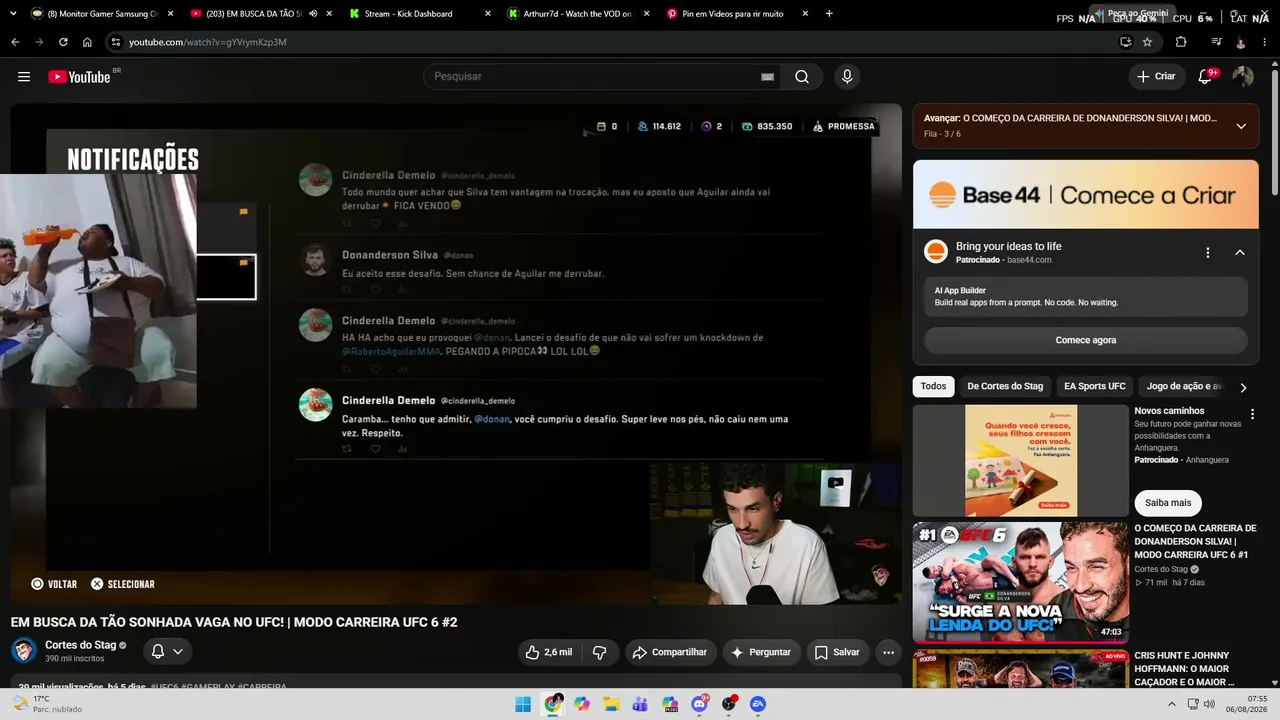Viewport: 1280px width, 720px height.
Task: Open File Explorer from the taskbar
Action: (x=611, y=704)
